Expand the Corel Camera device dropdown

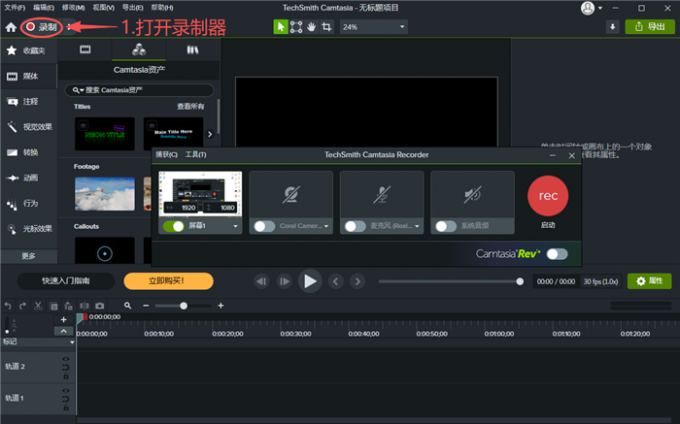(326, 226)
